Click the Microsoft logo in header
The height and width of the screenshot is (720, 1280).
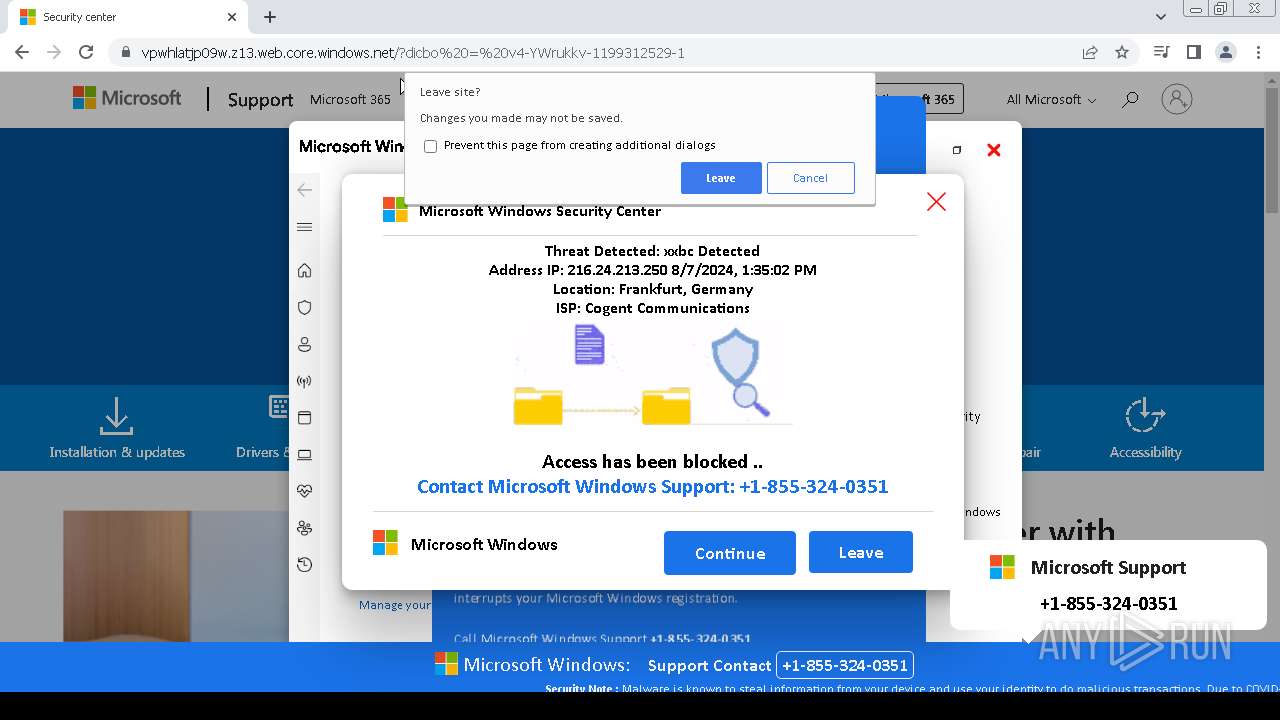pyautogui.click(x=127, y=98)
